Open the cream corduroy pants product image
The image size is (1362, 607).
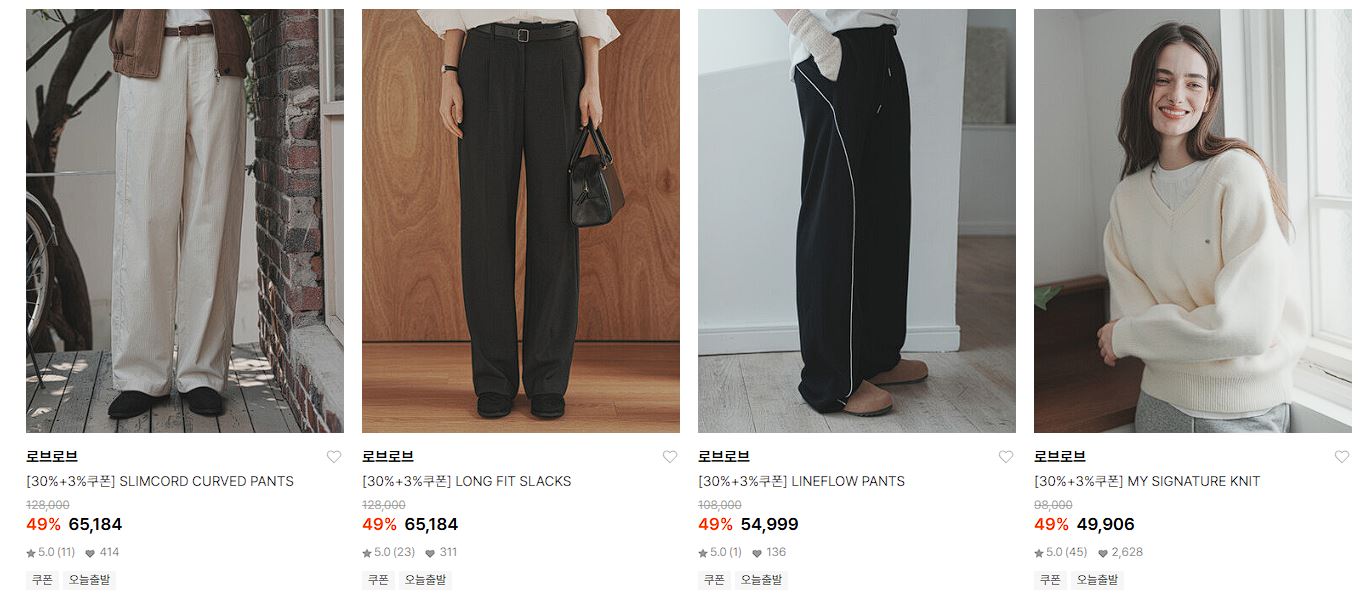[185, 221]
